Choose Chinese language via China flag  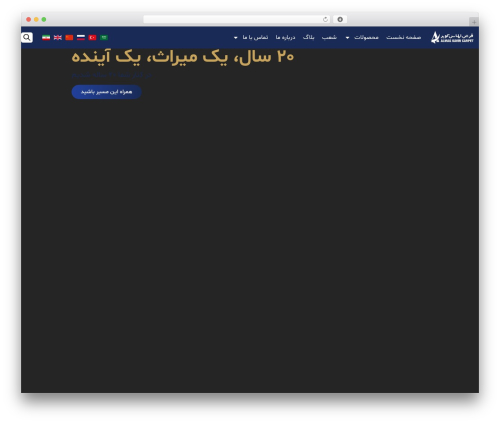(69, 37)
